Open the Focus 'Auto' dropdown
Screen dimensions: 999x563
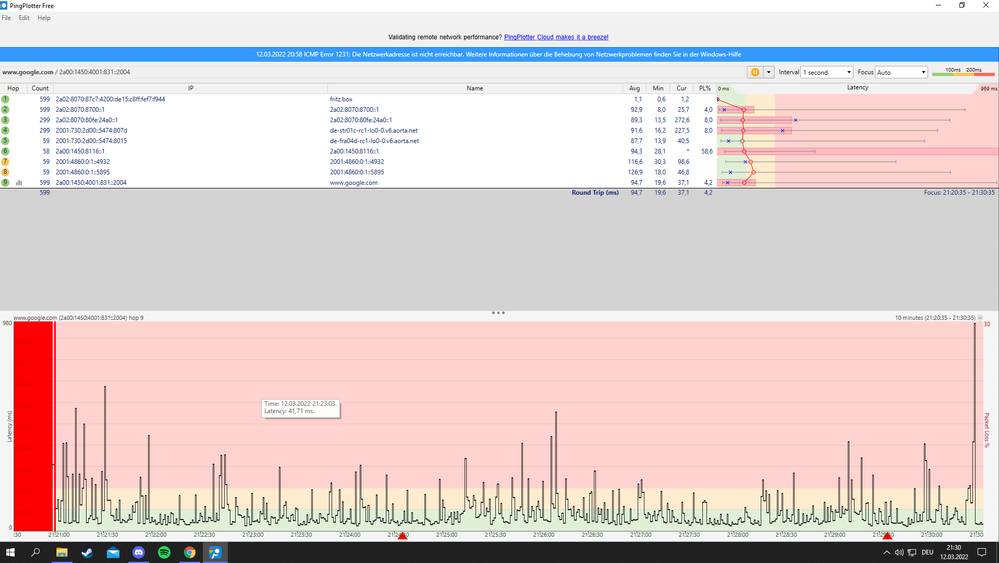tap(902, 72)
